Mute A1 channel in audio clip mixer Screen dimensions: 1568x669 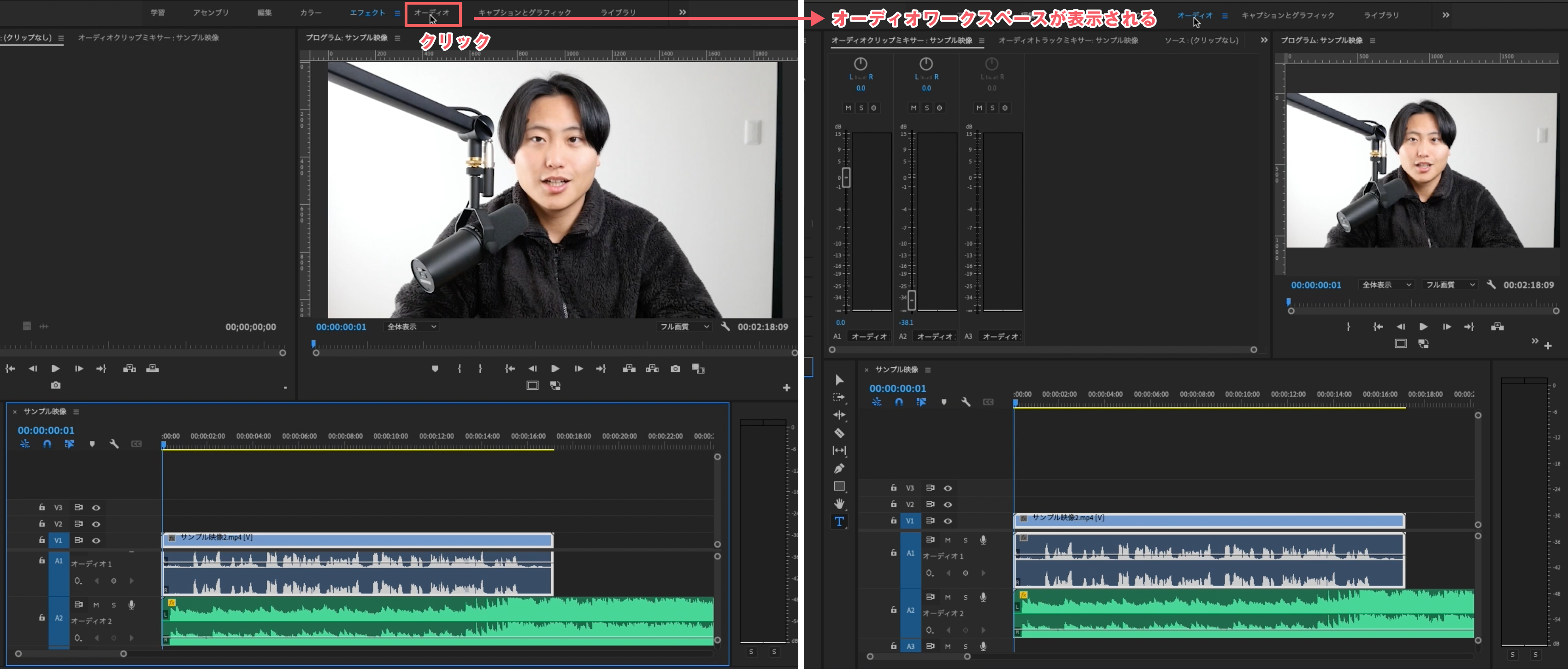click(x=848, y=108)
